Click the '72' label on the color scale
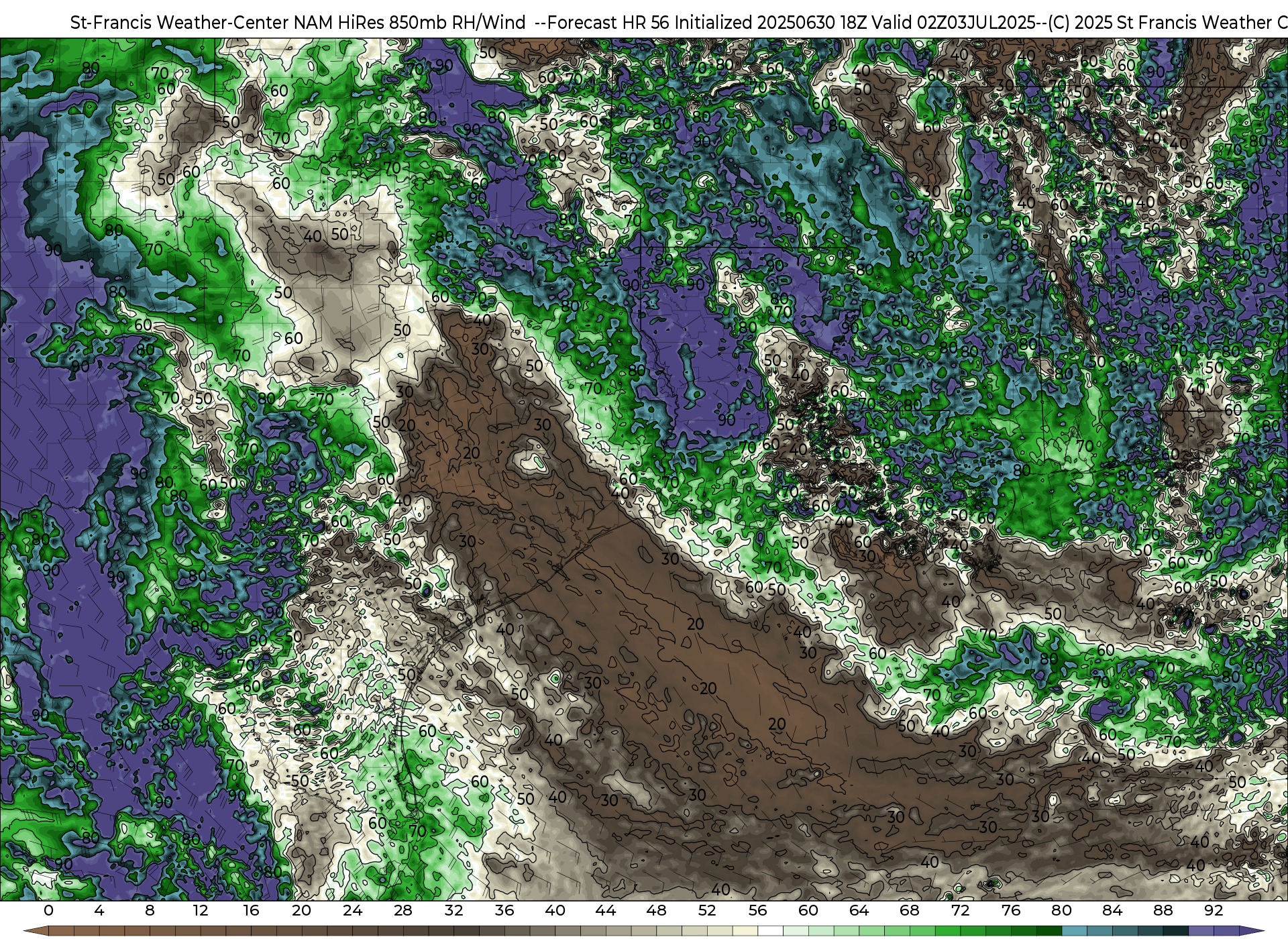The width and height of the screenshot is (1288, 939). 960,911
